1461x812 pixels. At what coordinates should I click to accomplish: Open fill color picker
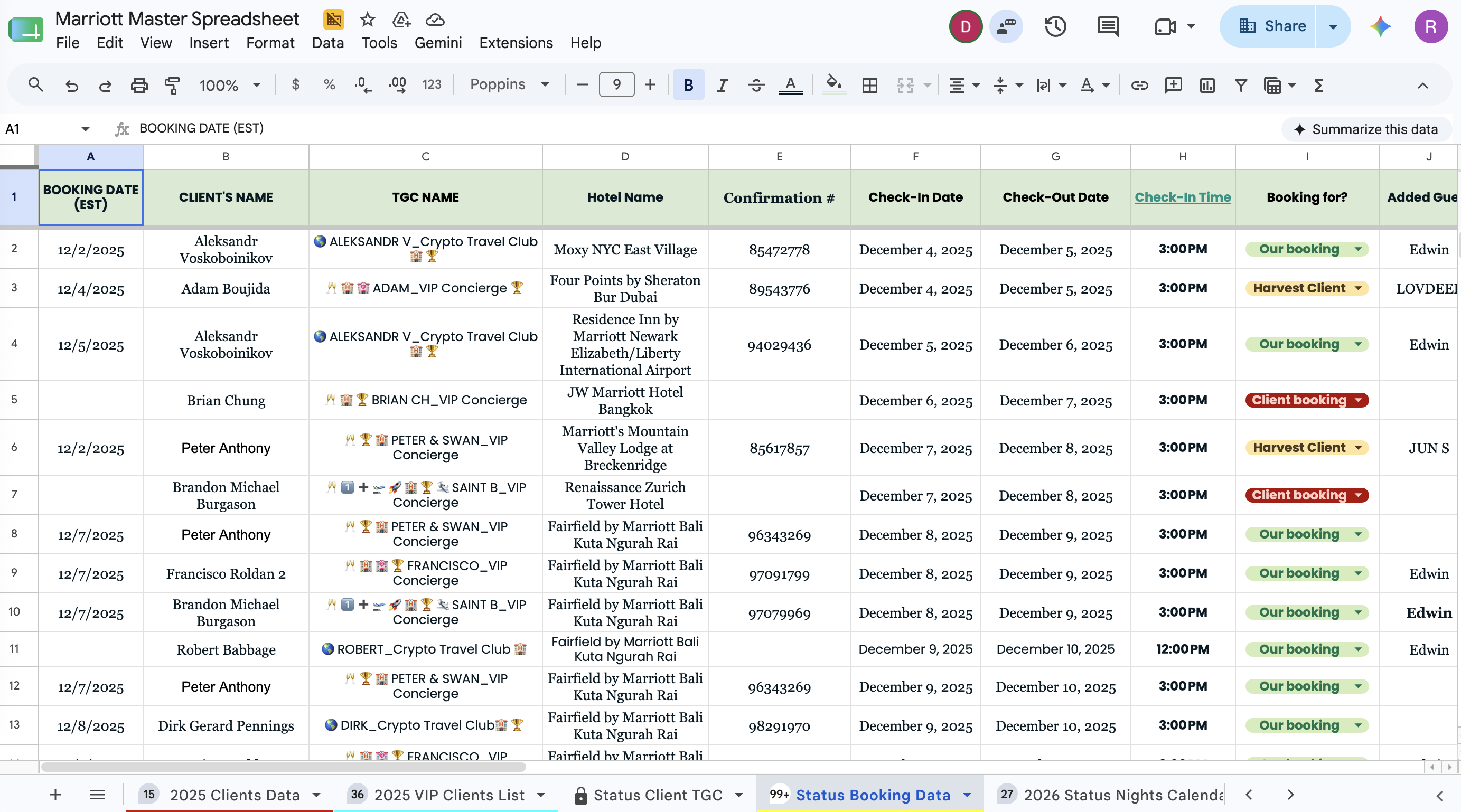click(833, 85)
